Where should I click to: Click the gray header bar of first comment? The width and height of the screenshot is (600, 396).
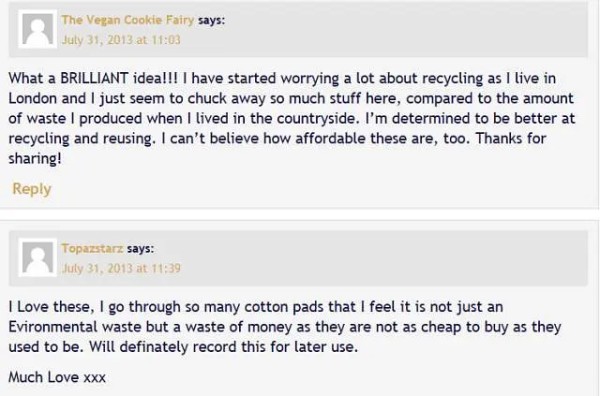tap(298, 29)
